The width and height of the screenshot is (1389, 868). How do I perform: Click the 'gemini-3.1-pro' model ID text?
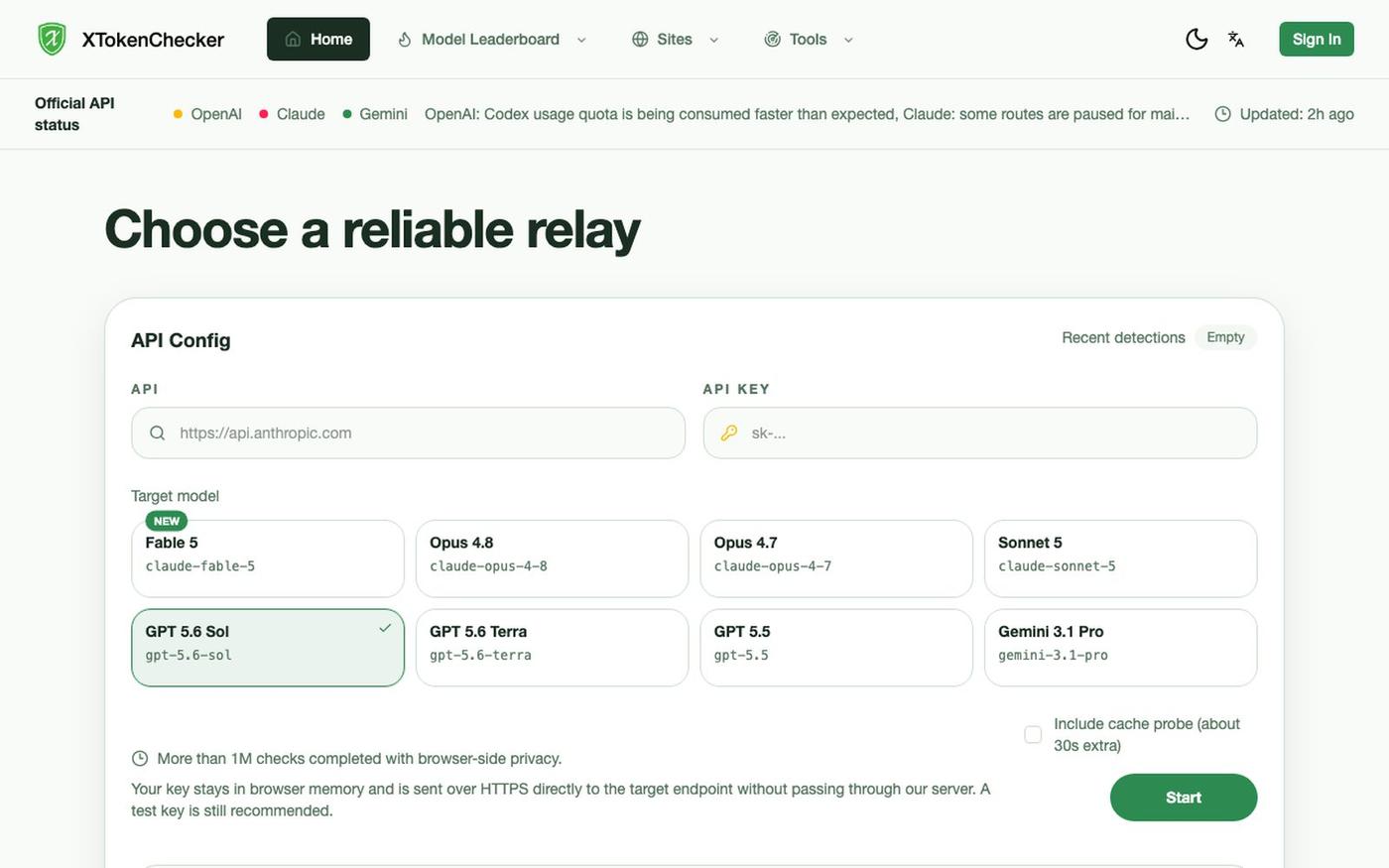coord(1053,656)
